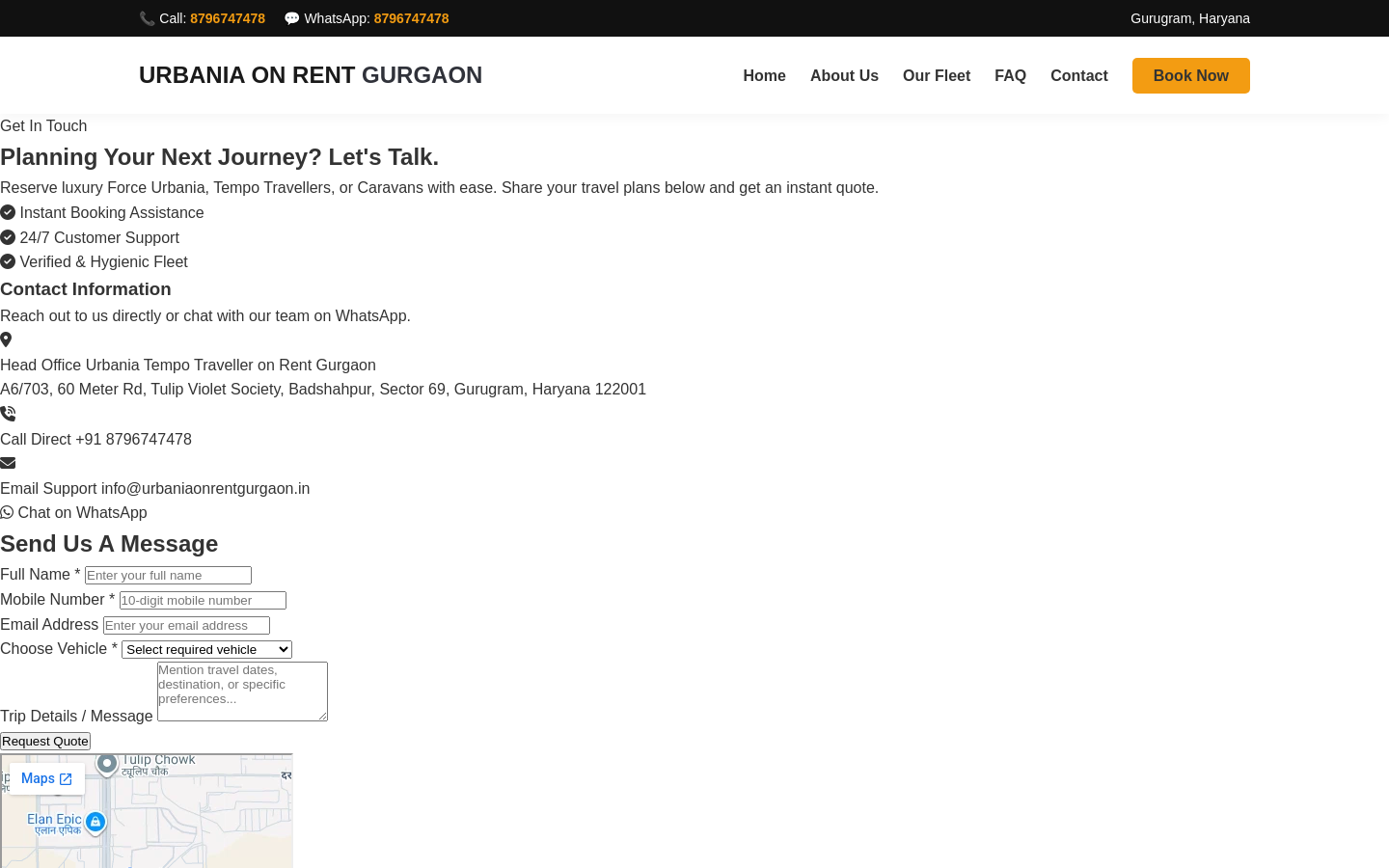Click the embedded Google map
1389x868 pixels.
[x=147, y=811]
